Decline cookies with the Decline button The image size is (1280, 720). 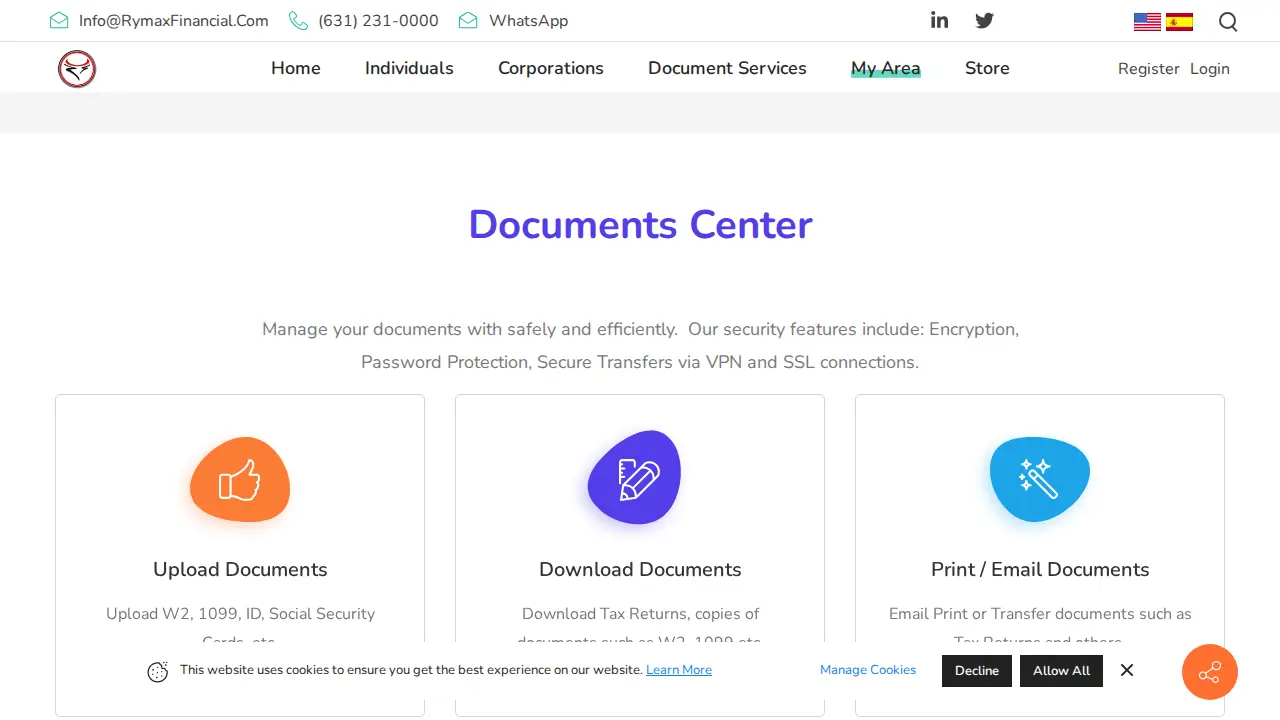click(x=977, y=671)
